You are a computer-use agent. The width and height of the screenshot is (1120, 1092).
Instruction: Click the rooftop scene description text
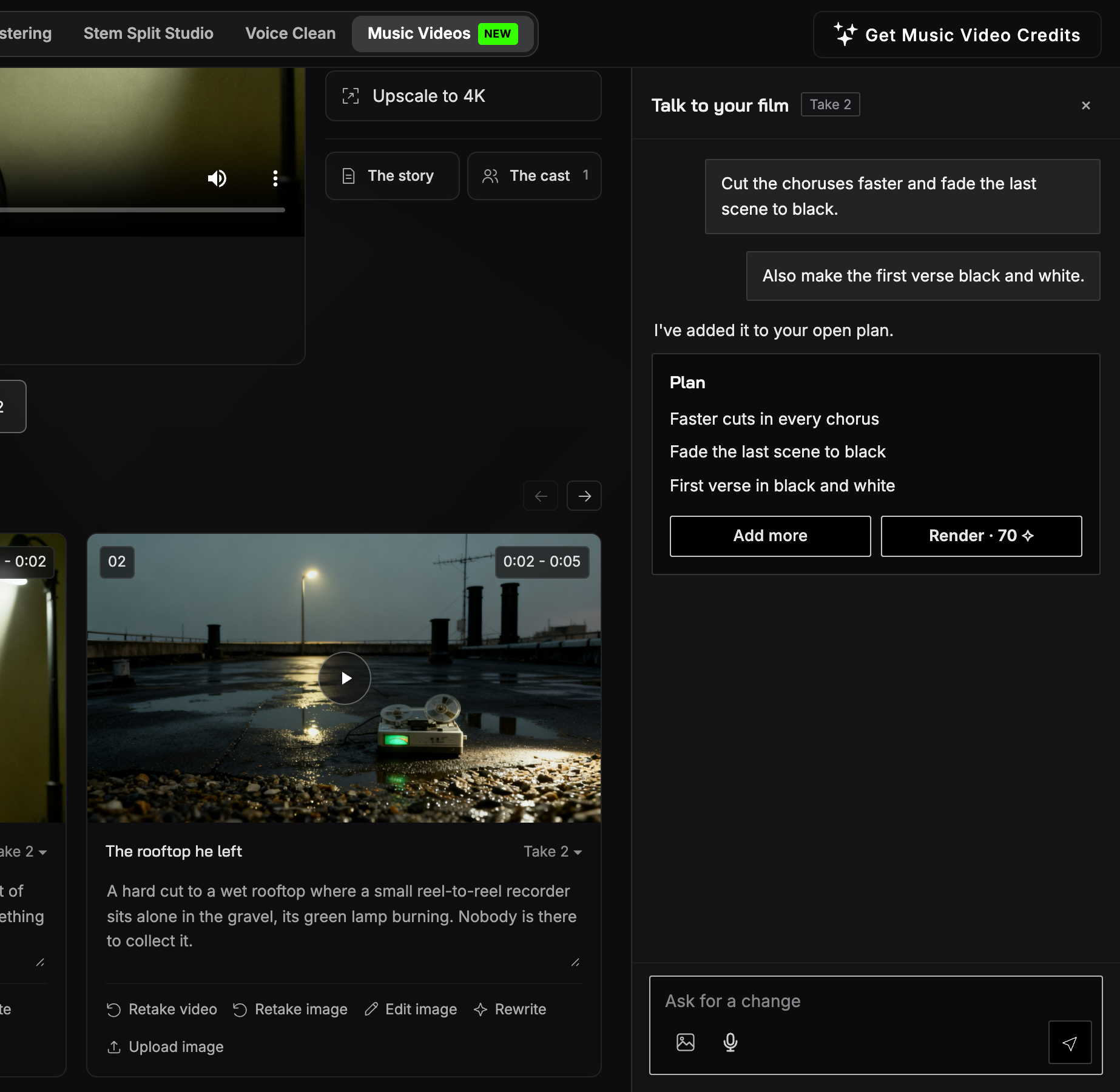click(x=342, y=916)
